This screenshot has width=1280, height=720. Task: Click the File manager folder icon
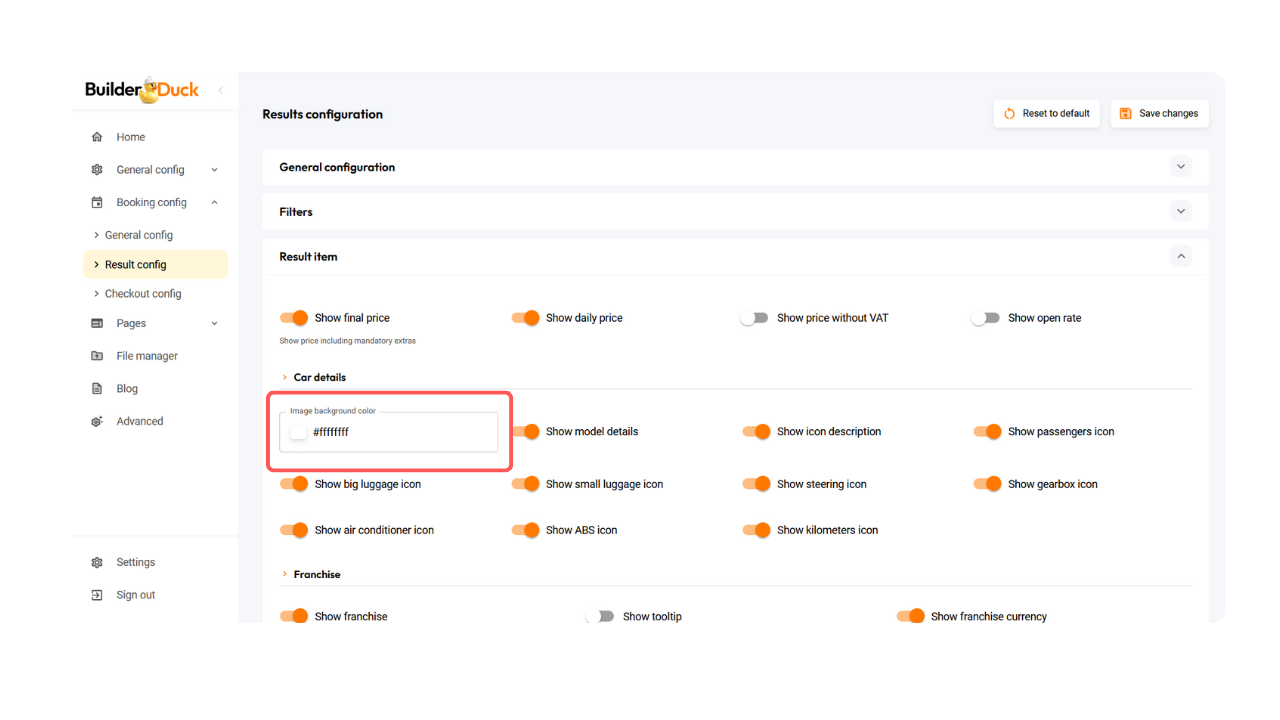(97, 356)
